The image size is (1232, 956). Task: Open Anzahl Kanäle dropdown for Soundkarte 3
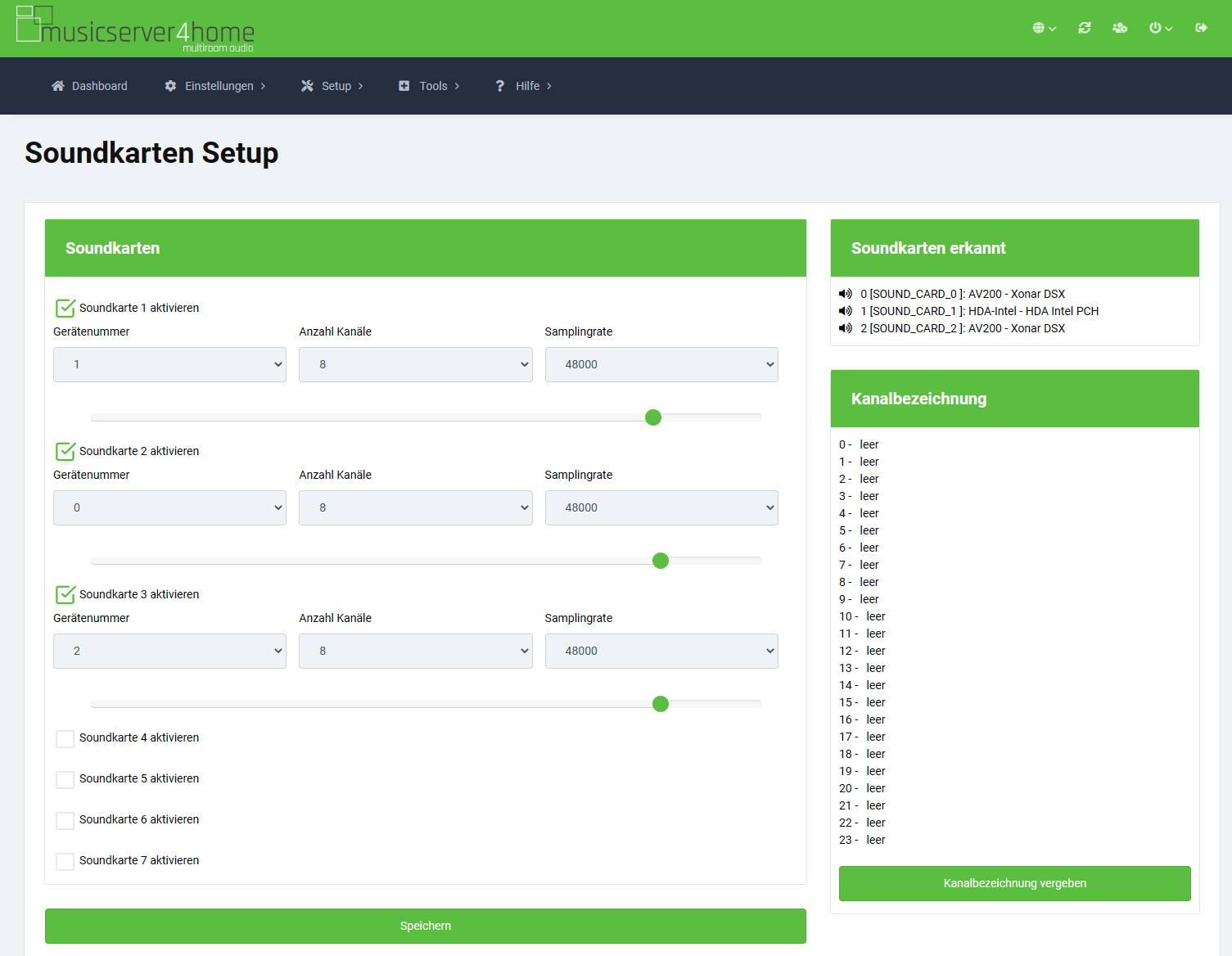point(416,651)
